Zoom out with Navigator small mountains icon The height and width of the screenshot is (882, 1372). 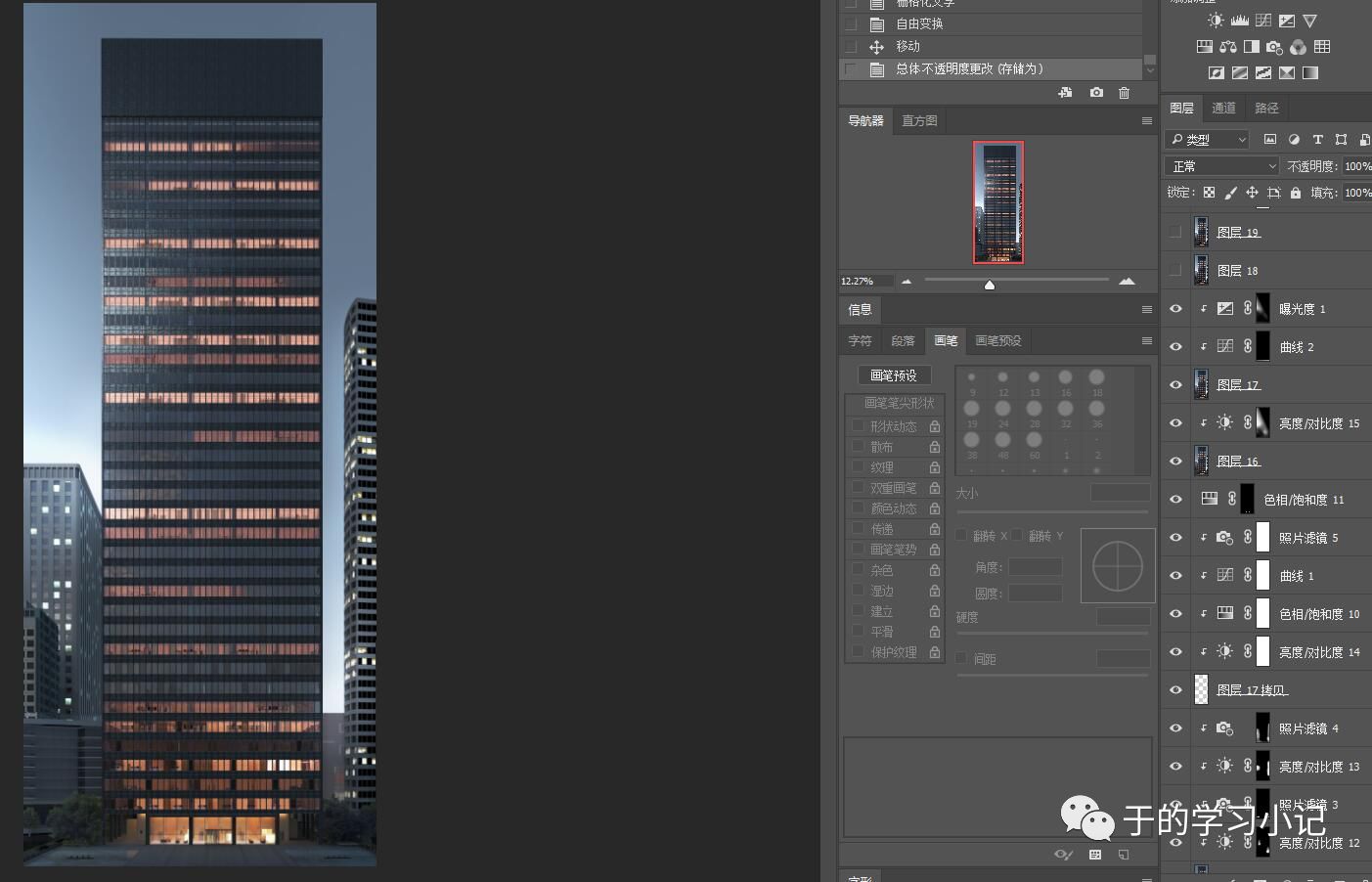tap(907, 281)
